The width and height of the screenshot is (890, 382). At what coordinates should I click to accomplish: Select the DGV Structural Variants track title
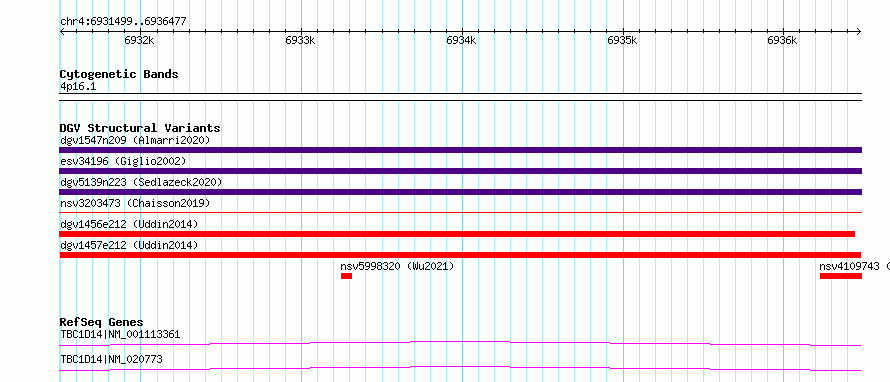[x=140, y=128]
